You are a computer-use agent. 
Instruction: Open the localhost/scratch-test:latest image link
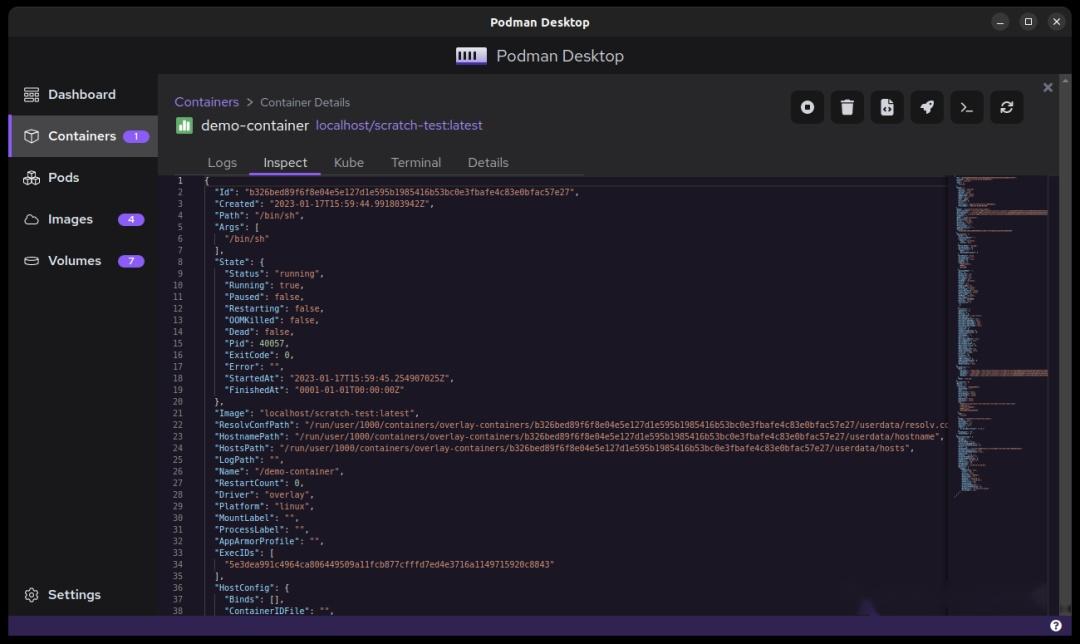[399, 125]
